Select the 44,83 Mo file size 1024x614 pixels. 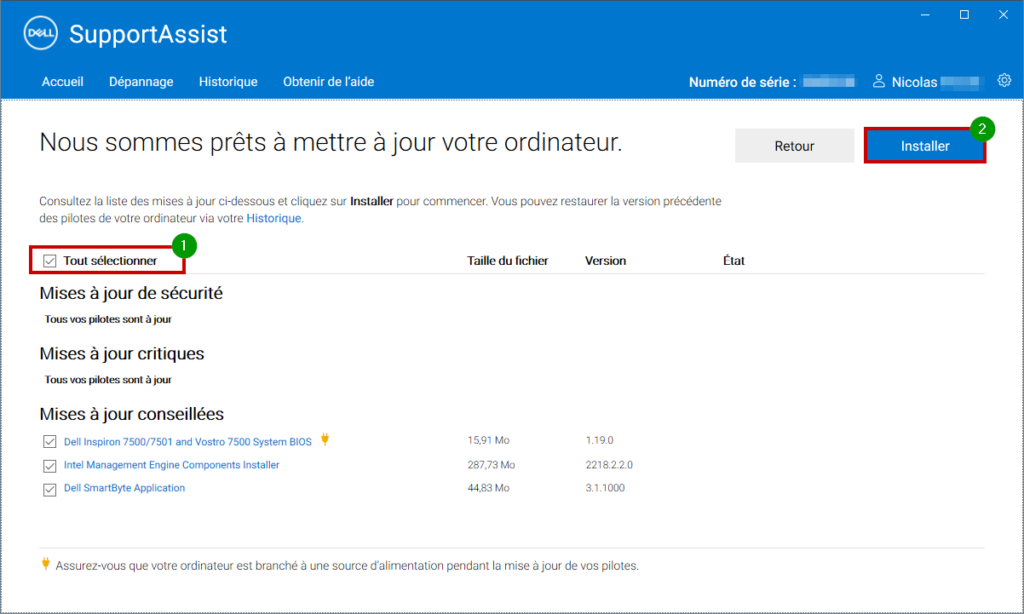point(488,488)
